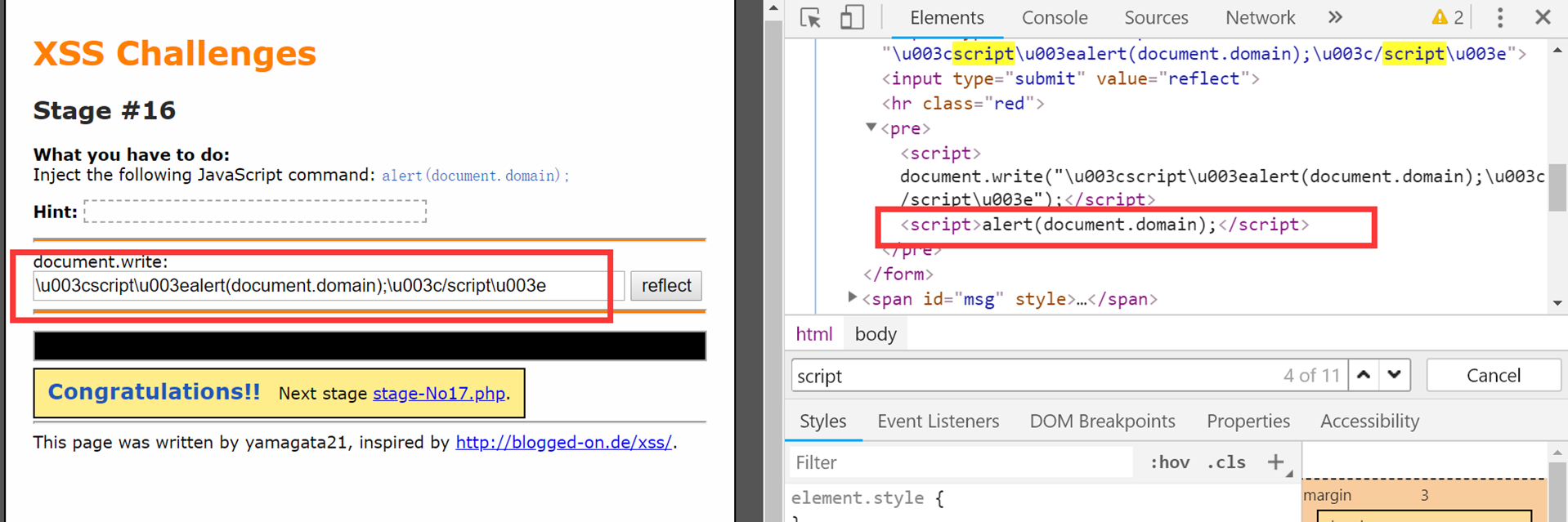This screenshot has width=1568, height=522.
Task: Click the Styles filter input
Action: pyautogui.click(x=961, y=462)
